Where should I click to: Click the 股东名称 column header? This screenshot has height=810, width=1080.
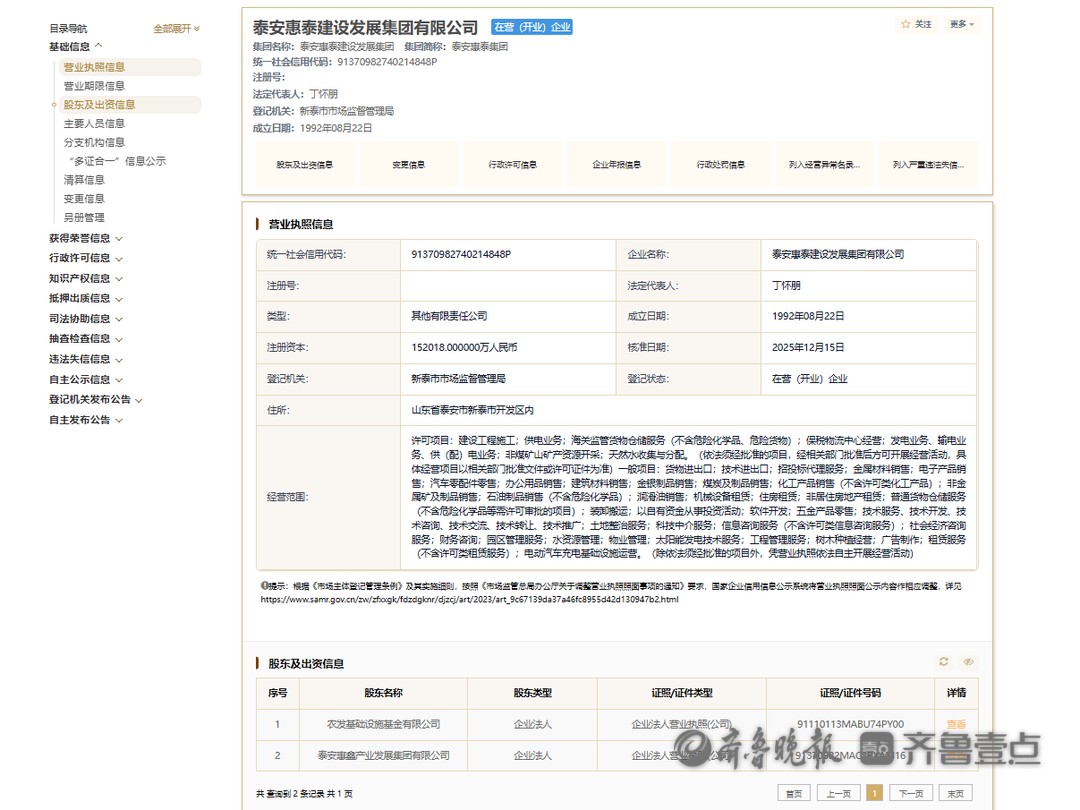click(x=384, y=693)
